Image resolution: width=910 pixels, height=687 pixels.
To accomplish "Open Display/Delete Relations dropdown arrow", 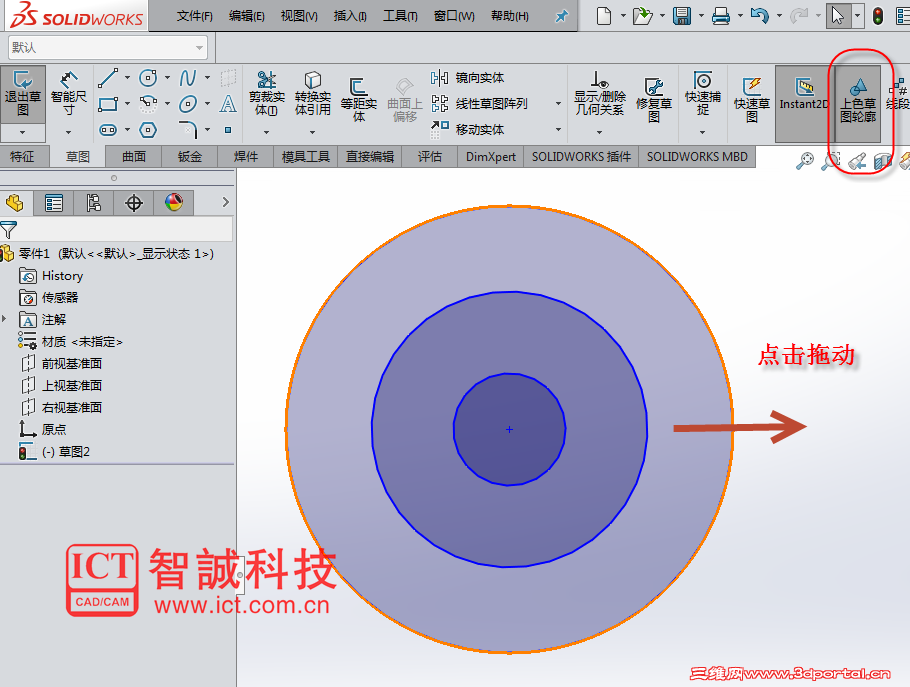I will [600, 133].
